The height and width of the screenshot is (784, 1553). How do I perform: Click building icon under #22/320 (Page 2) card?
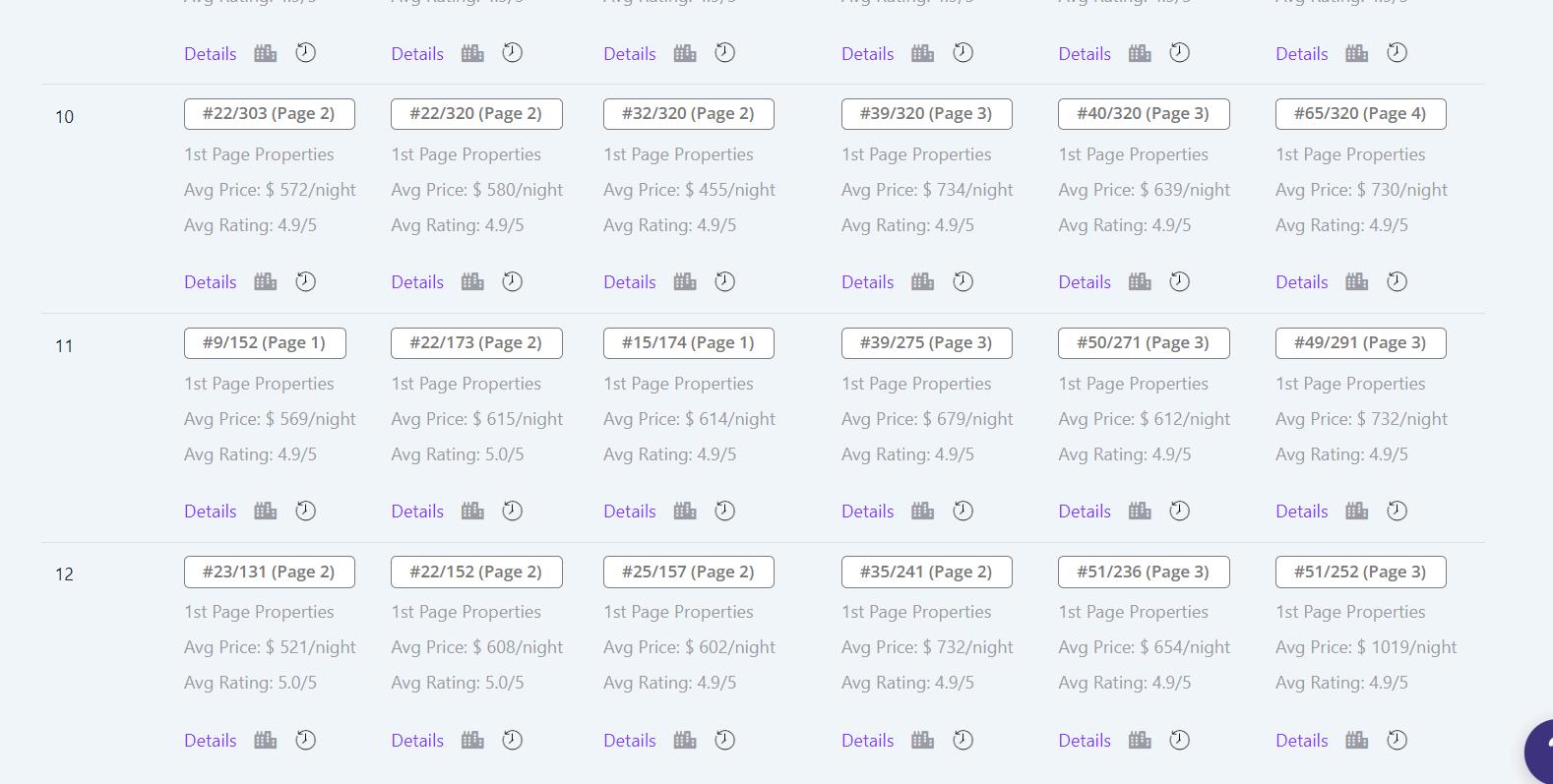(x=472, y=282)
